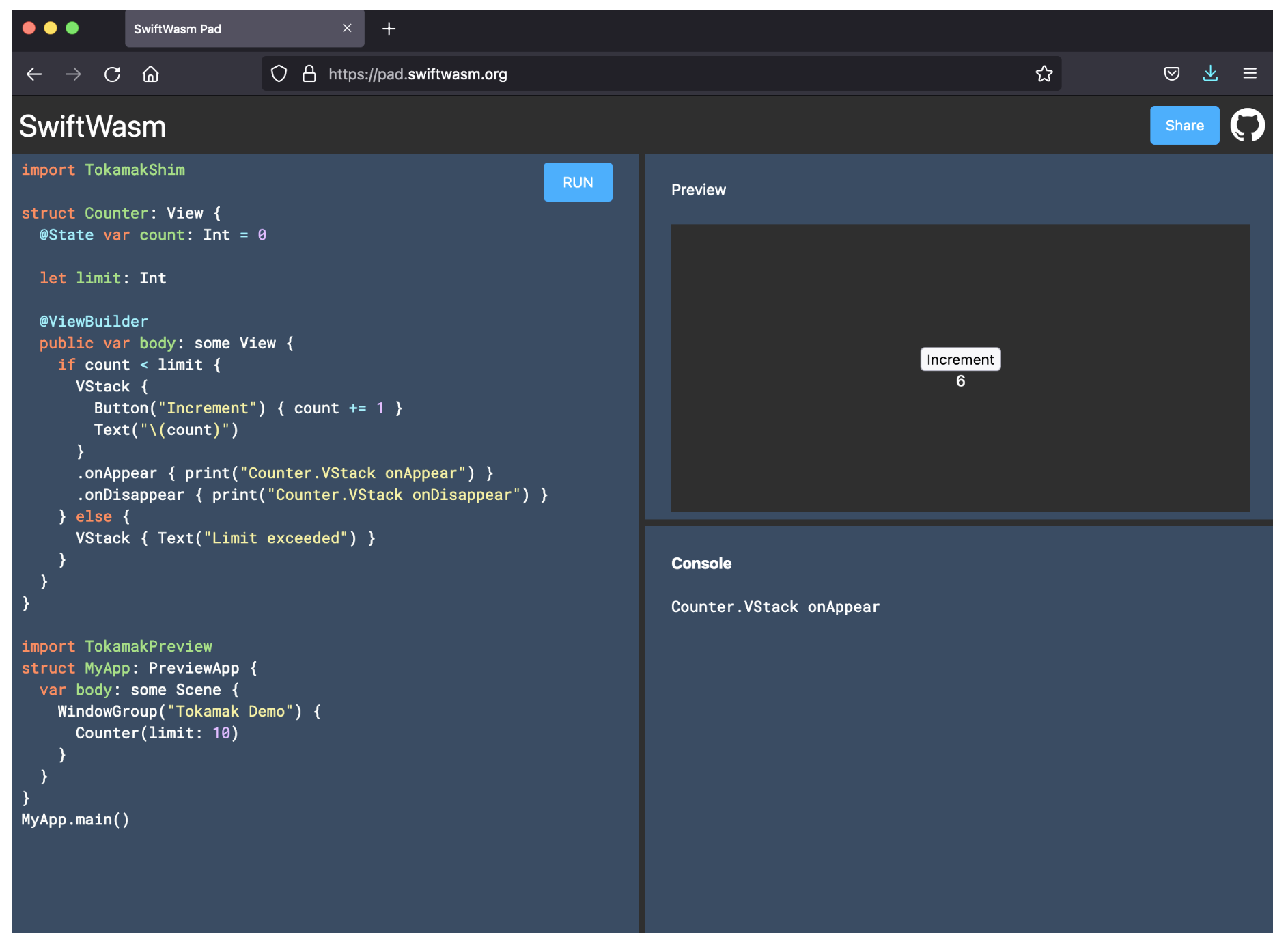Click the 'WindowGroup("Tokamak Demo")' line

[189, 712]
